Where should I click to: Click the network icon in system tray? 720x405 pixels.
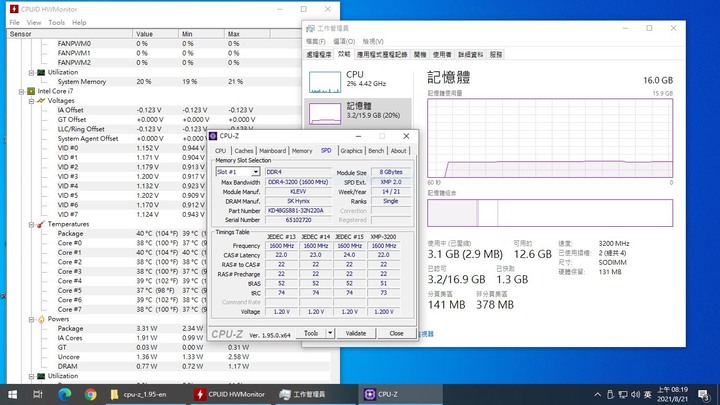click(x=623, y=394)
